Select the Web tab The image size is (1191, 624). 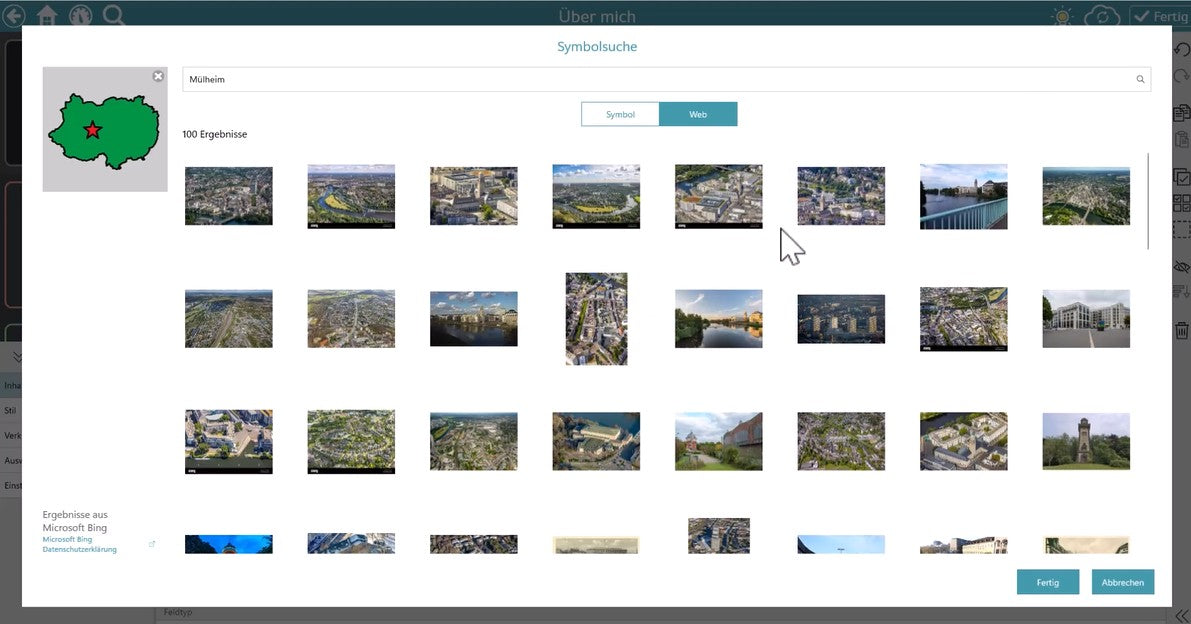click(698, 115)
